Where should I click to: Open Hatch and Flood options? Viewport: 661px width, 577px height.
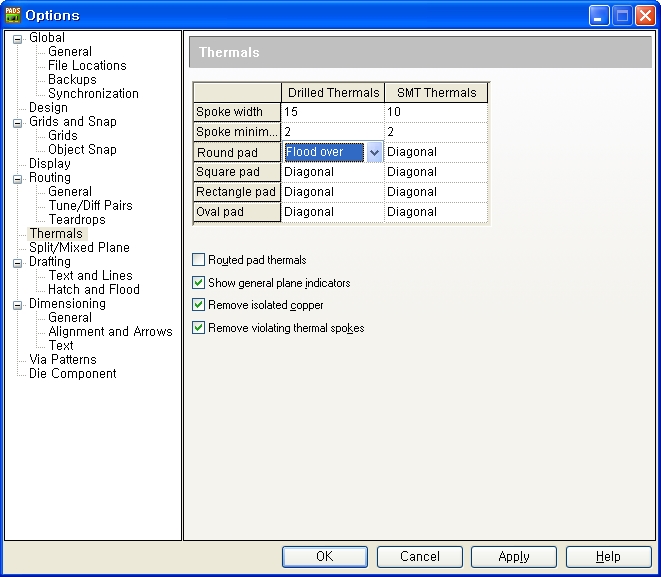(94, 289)
